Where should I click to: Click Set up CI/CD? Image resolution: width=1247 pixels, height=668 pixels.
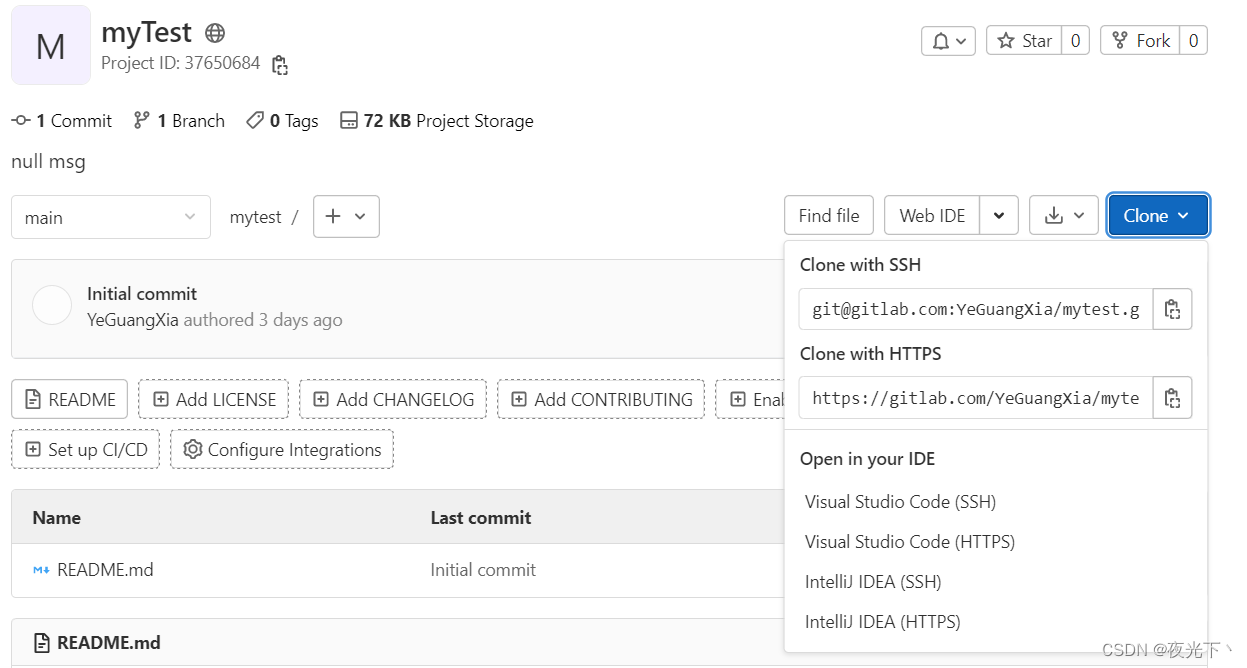point(86,449)
